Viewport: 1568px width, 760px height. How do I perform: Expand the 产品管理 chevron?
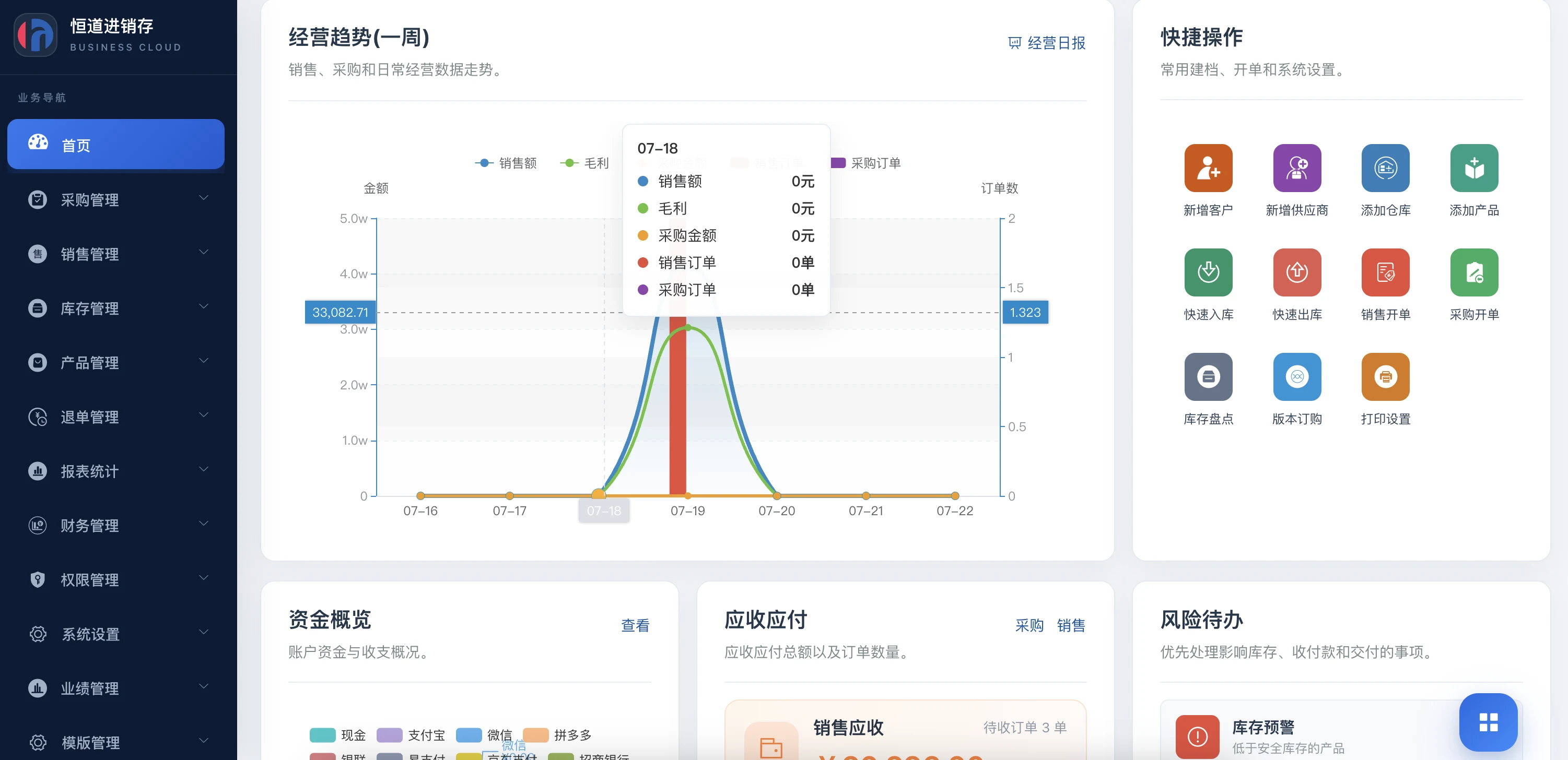(203, 360)
